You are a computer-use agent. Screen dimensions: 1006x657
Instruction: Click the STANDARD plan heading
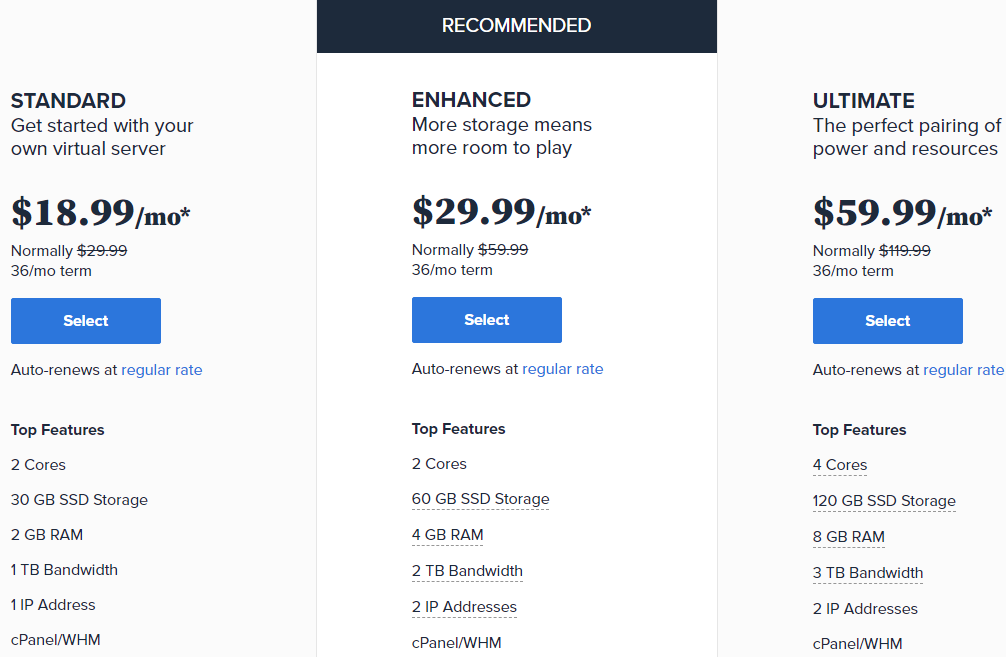point(68,101)
